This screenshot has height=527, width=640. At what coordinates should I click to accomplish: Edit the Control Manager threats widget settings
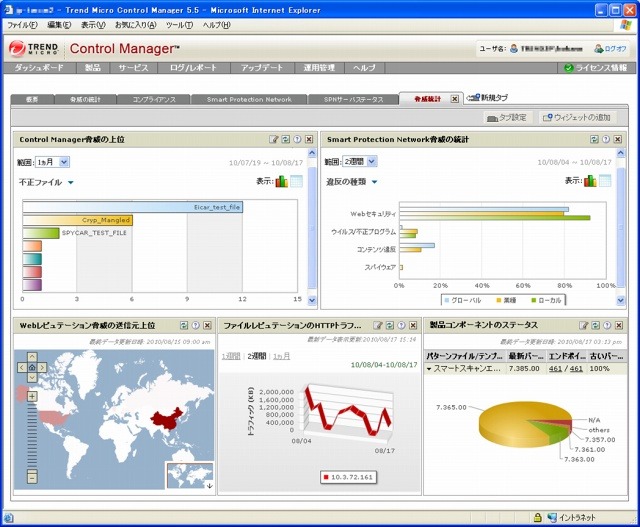(273, 140)
